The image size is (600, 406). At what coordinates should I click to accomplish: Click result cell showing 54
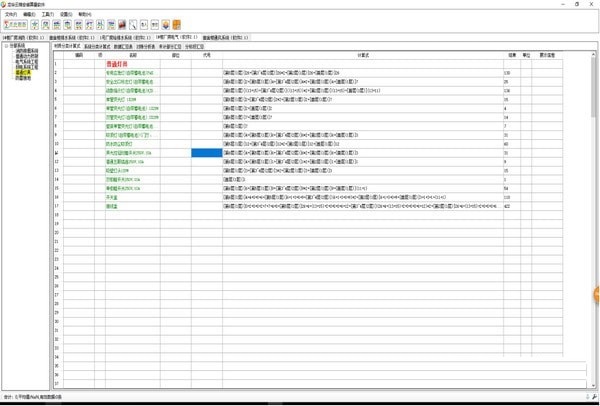coord(512,188)
